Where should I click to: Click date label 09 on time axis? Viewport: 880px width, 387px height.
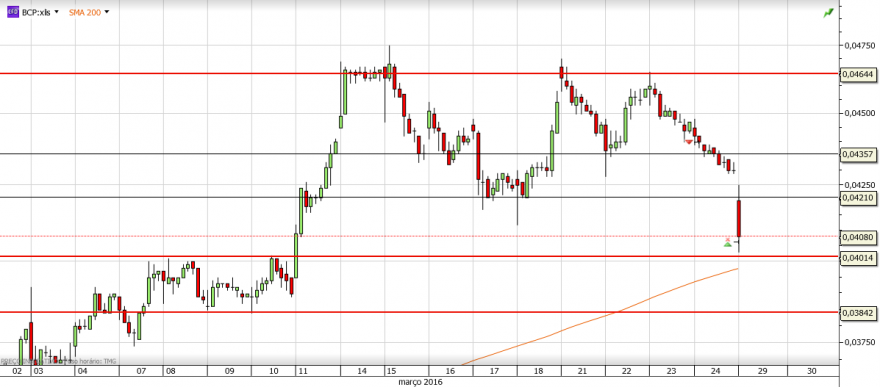(x=229, y=371)
